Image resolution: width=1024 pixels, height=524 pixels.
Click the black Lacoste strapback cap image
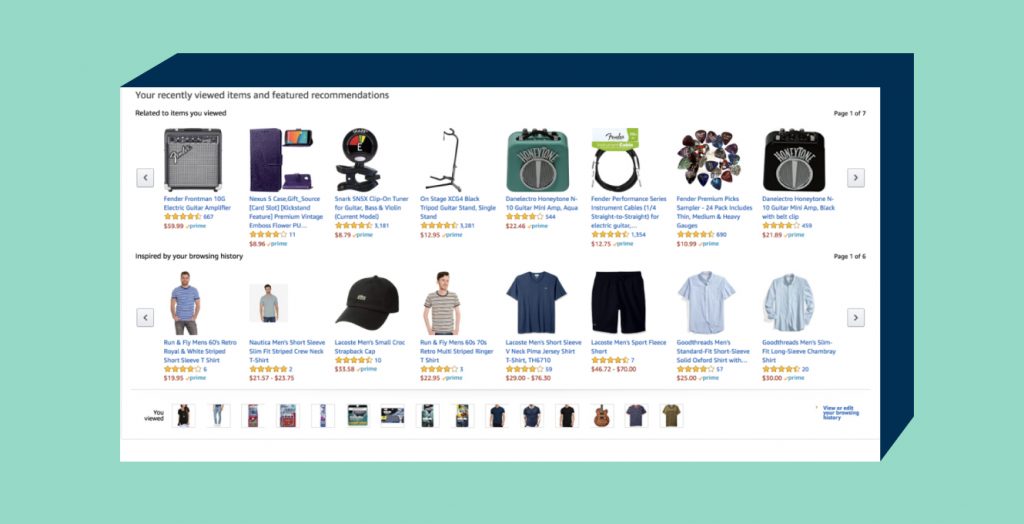[367, 301]
